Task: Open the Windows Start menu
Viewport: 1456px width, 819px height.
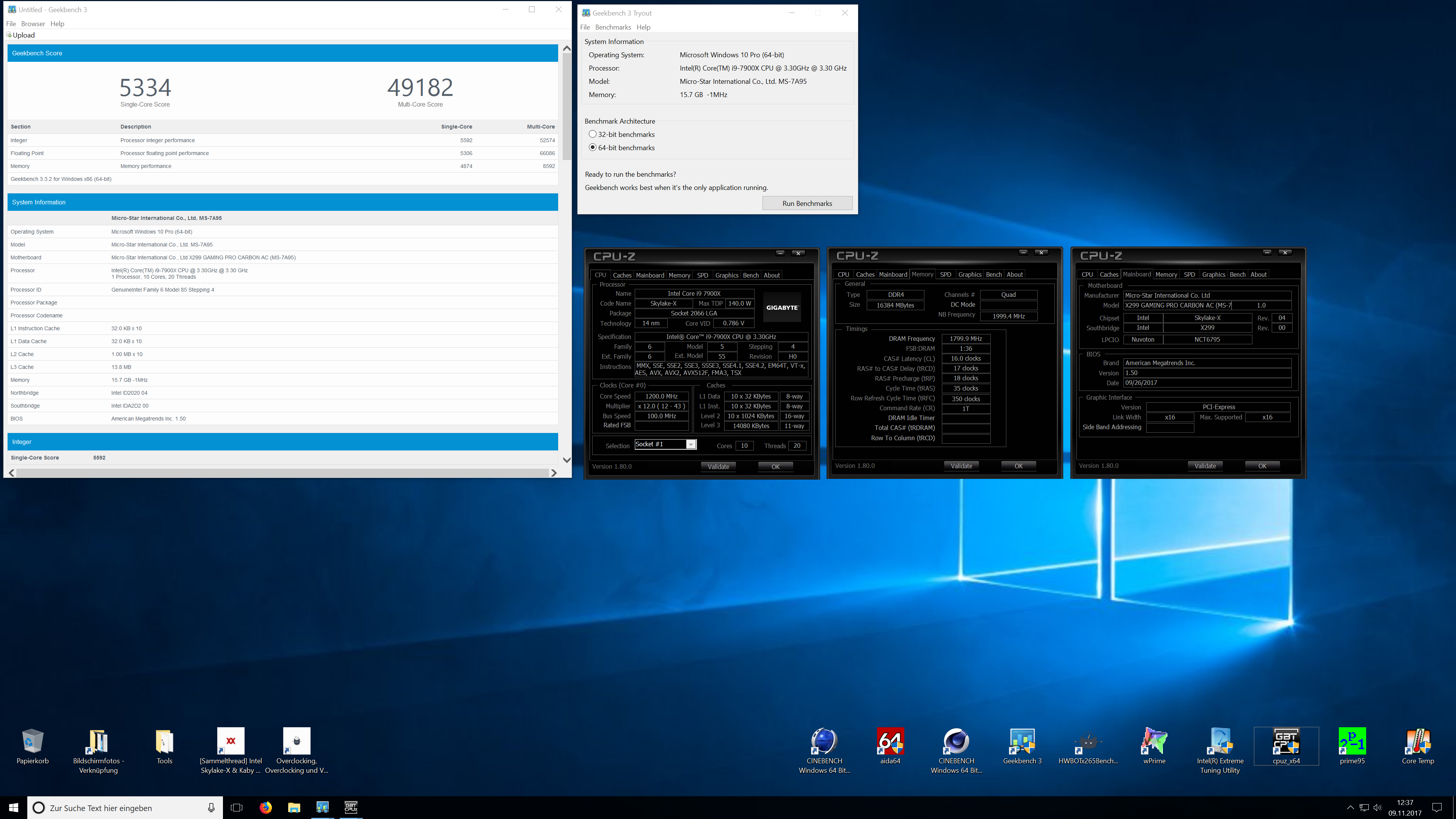Action: coord(14,808)
